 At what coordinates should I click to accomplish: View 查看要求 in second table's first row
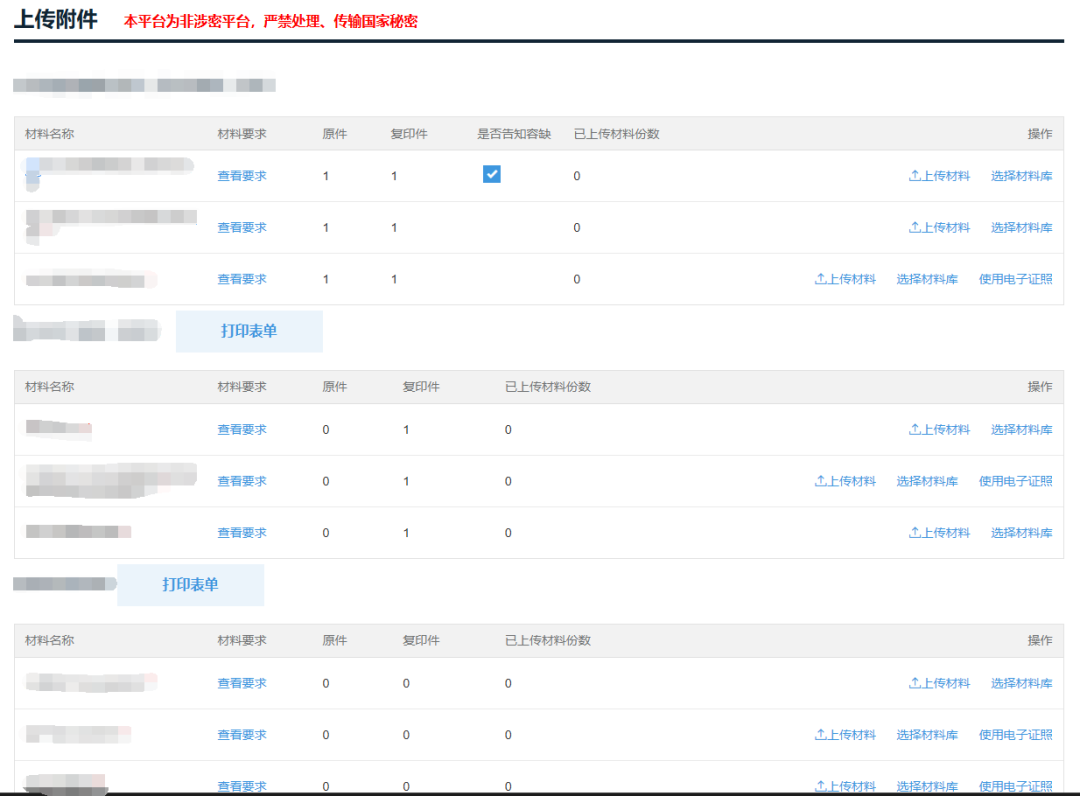click(242, 430)
